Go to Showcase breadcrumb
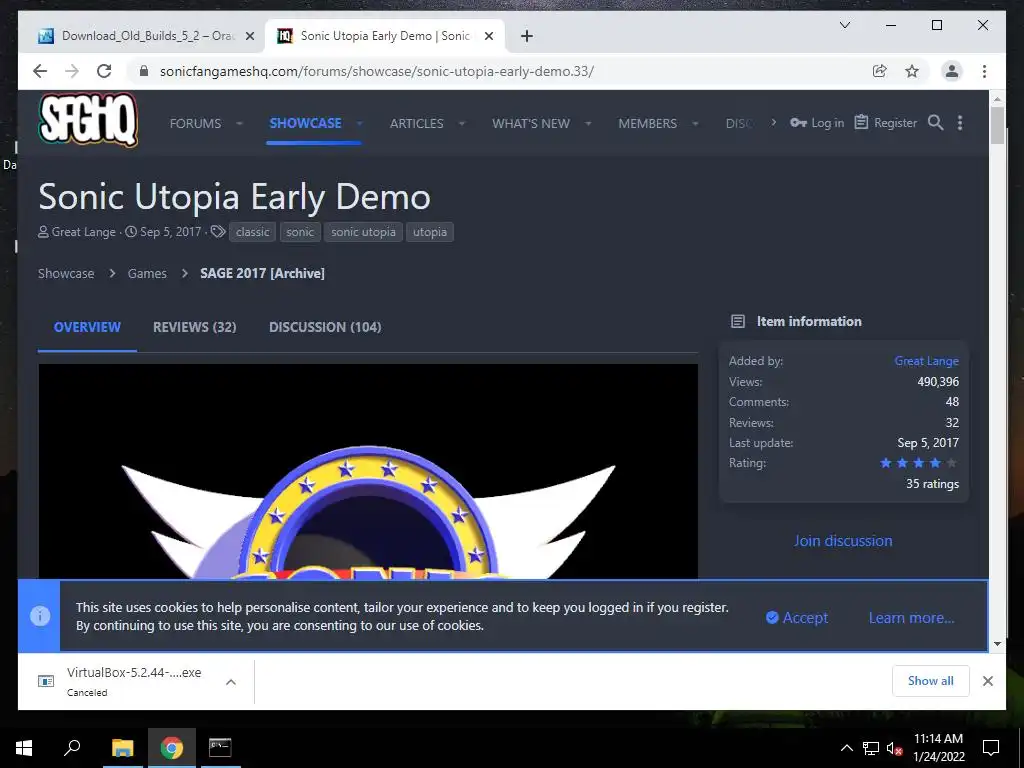The height and width of the screenshot is (768, 1024). [x=66, y=274]
